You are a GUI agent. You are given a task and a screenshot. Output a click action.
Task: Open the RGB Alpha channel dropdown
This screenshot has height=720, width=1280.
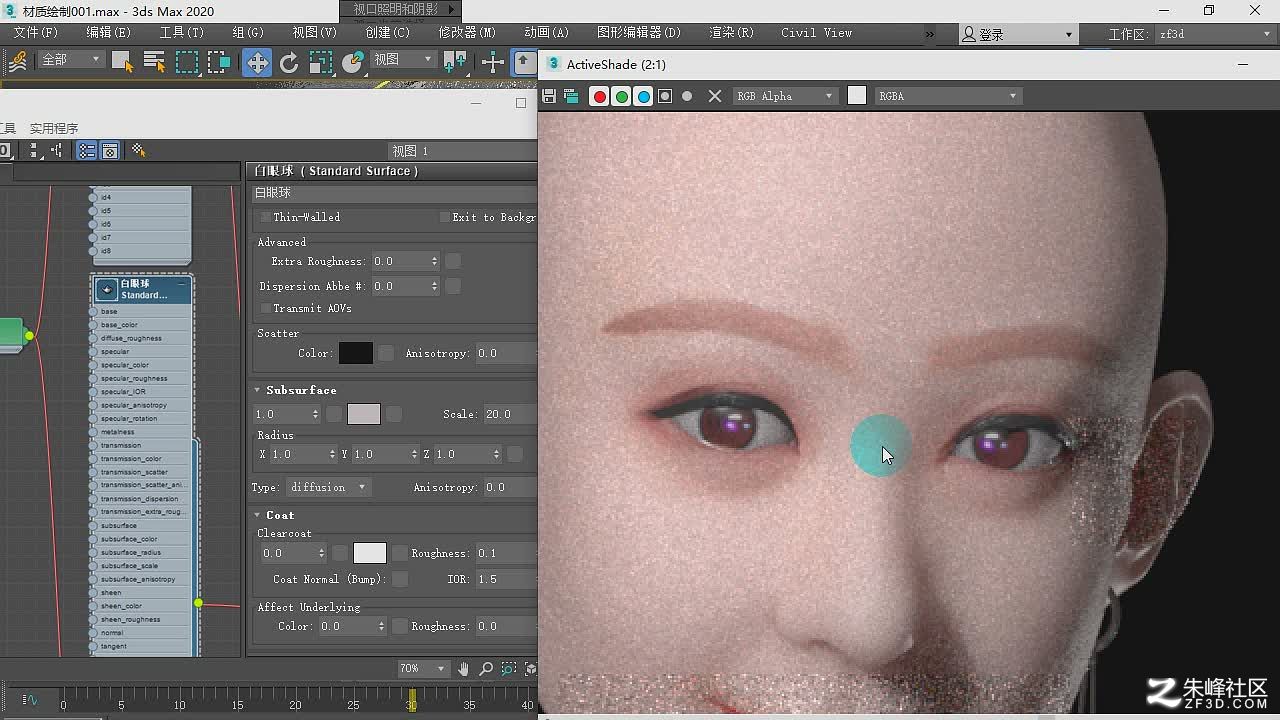click(785, 96)
